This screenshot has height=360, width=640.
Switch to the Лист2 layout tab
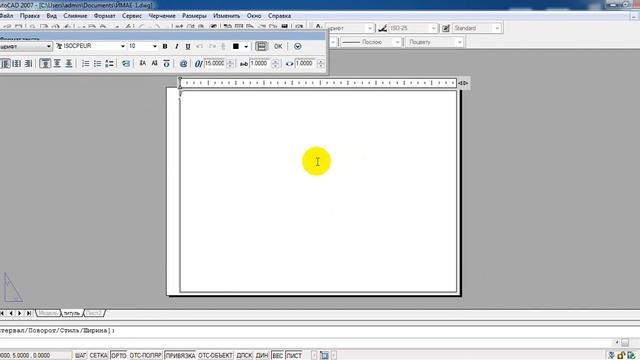point(94,313)
